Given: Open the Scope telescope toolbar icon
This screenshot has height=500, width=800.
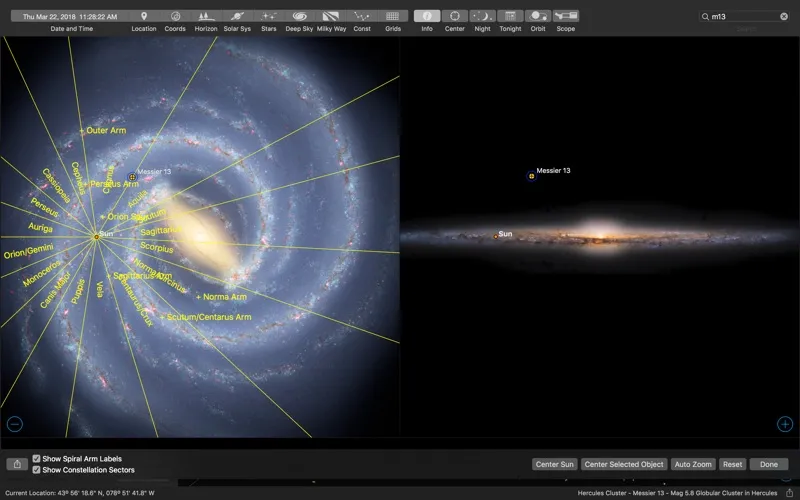Looking at the screenshot, I should tap(566, 17).
